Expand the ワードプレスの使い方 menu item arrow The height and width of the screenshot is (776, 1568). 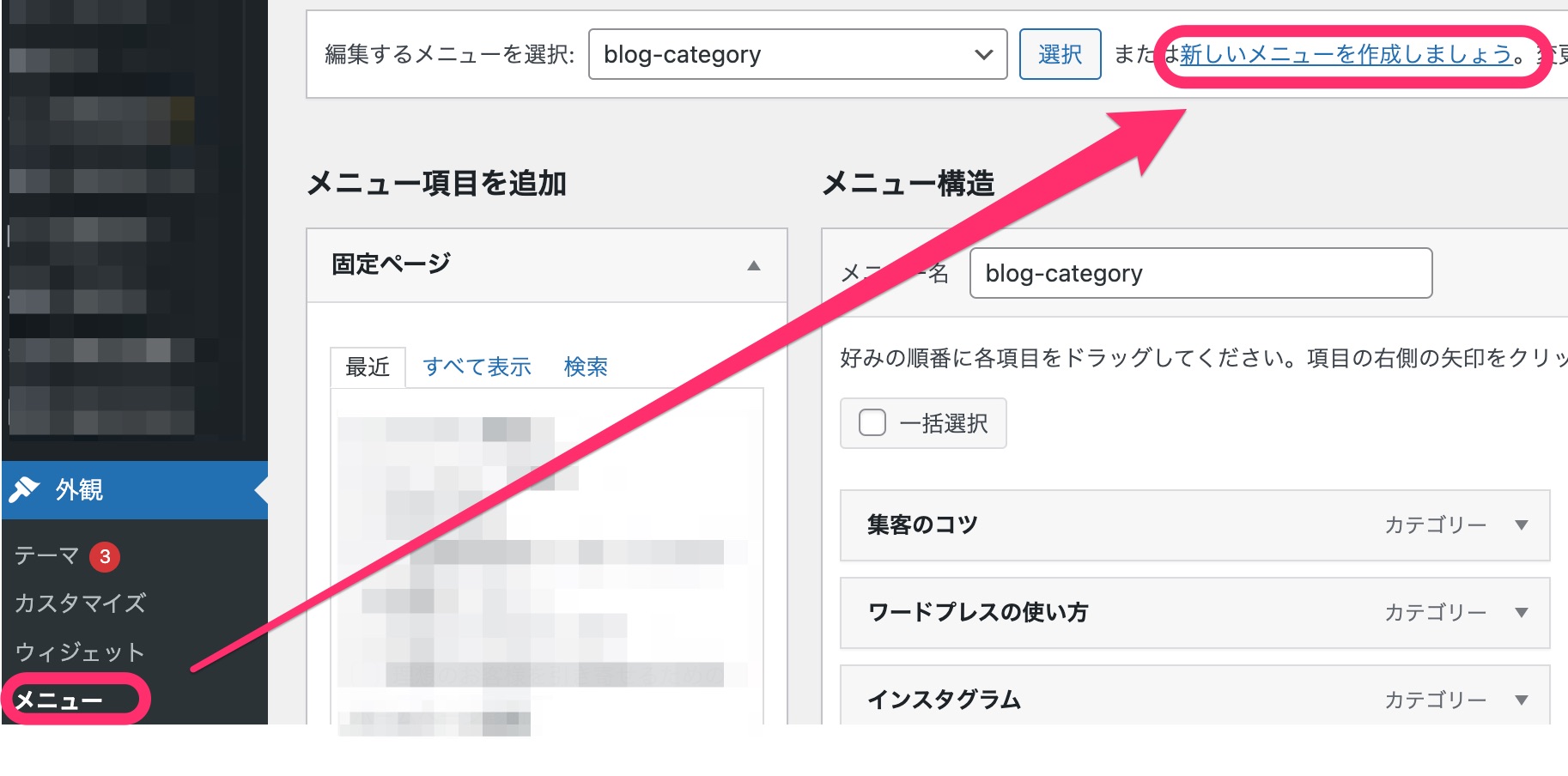click(1522, 612)
